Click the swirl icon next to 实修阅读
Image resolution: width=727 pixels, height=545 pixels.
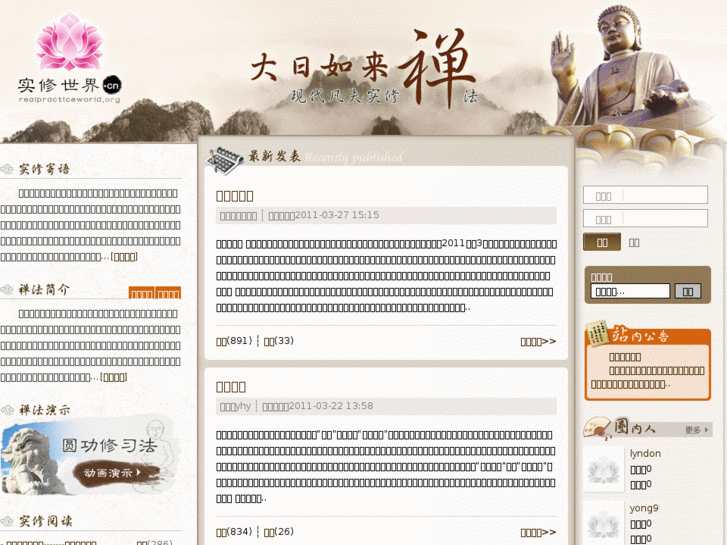(7, 521)
